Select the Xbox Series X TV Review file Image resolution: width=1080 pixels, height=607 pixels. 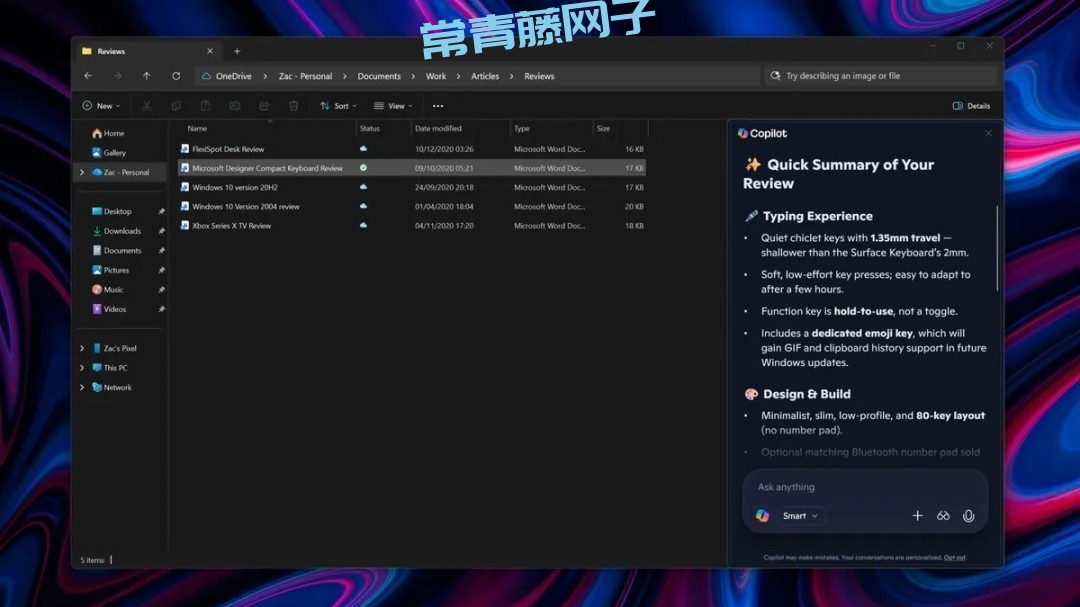pos(231,226)
